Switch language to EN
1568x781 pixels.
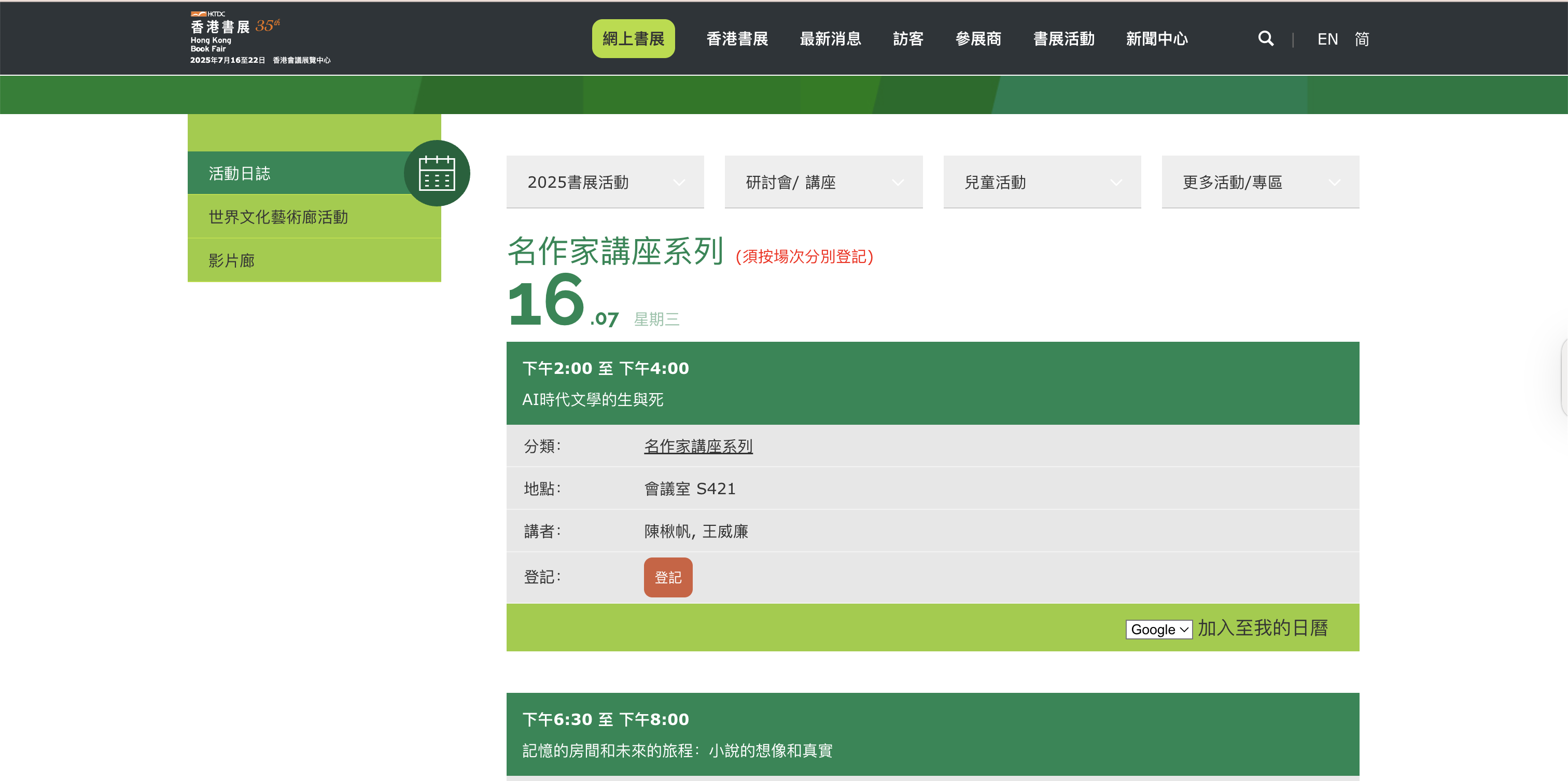click(x=1327, y=39)
